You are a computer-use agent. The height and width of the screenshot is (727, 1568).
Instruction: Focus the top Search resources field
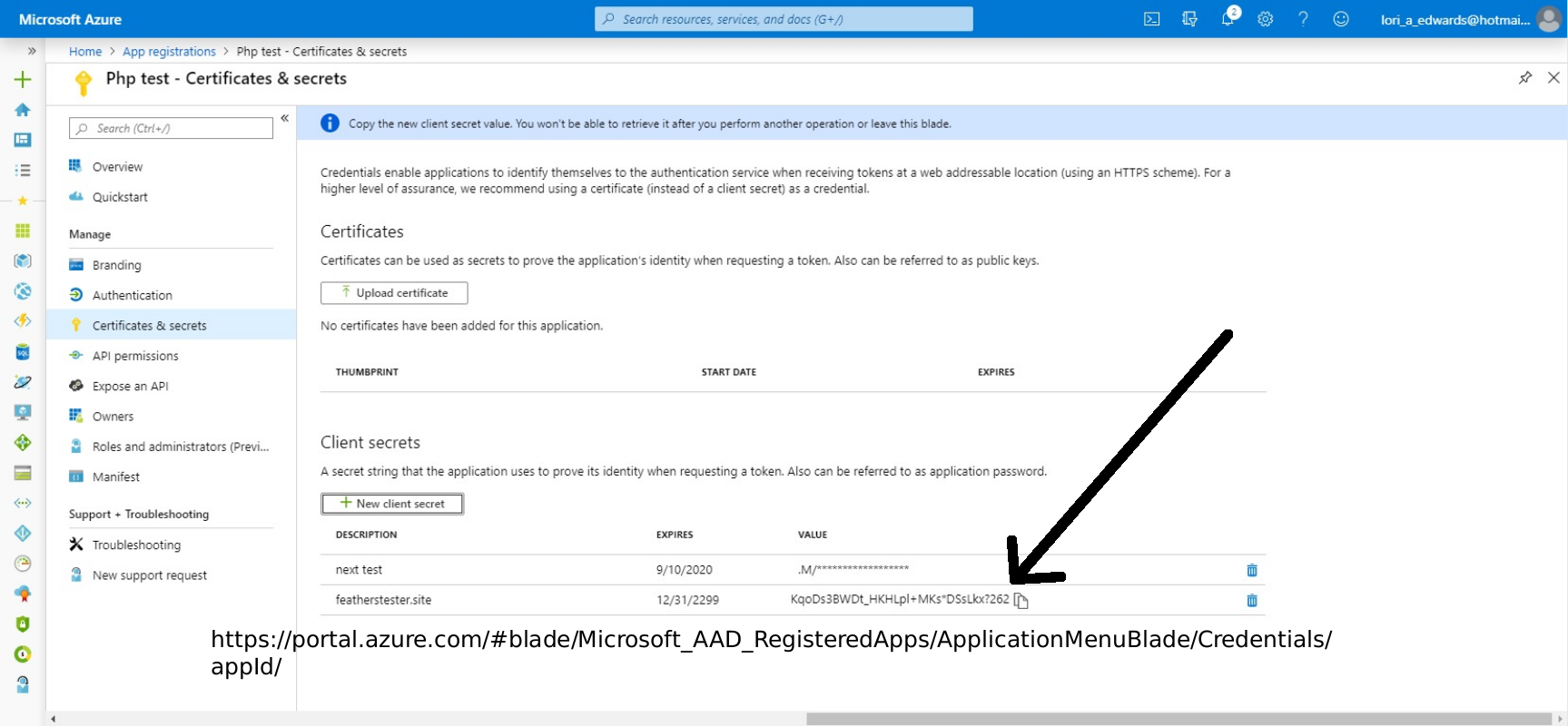(784, 19)
